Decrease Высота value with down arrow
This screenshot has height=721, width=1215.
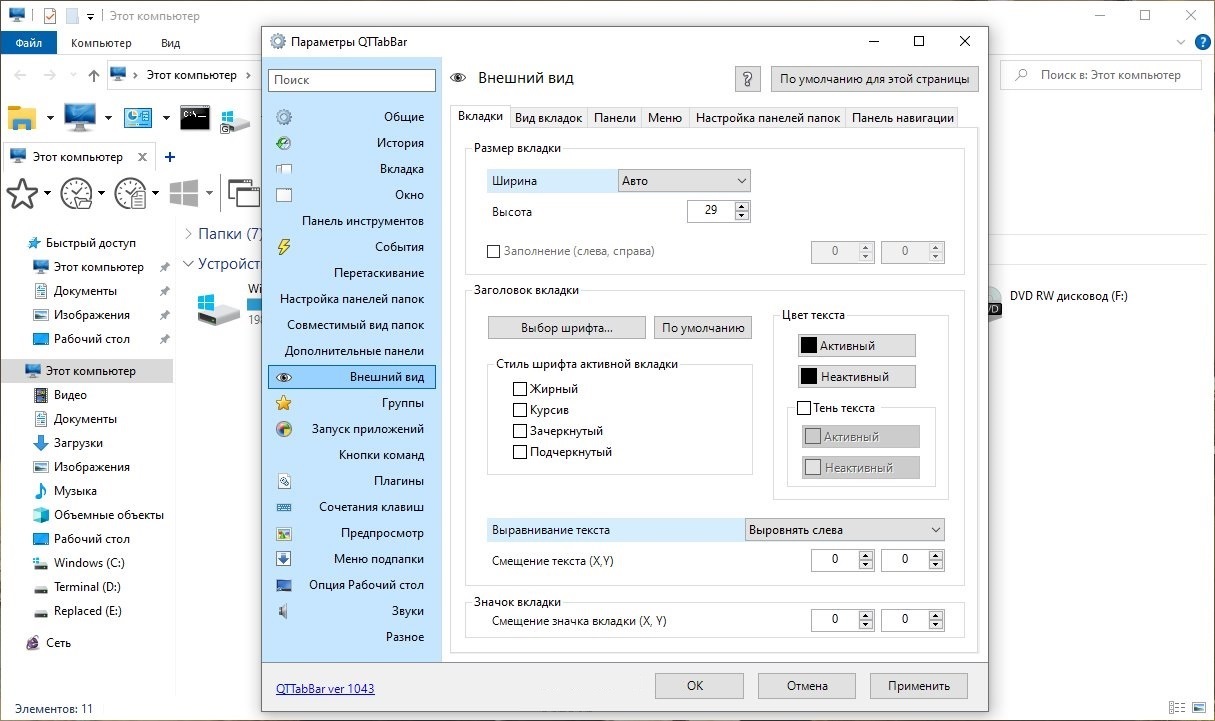click(x=742, y=216)
